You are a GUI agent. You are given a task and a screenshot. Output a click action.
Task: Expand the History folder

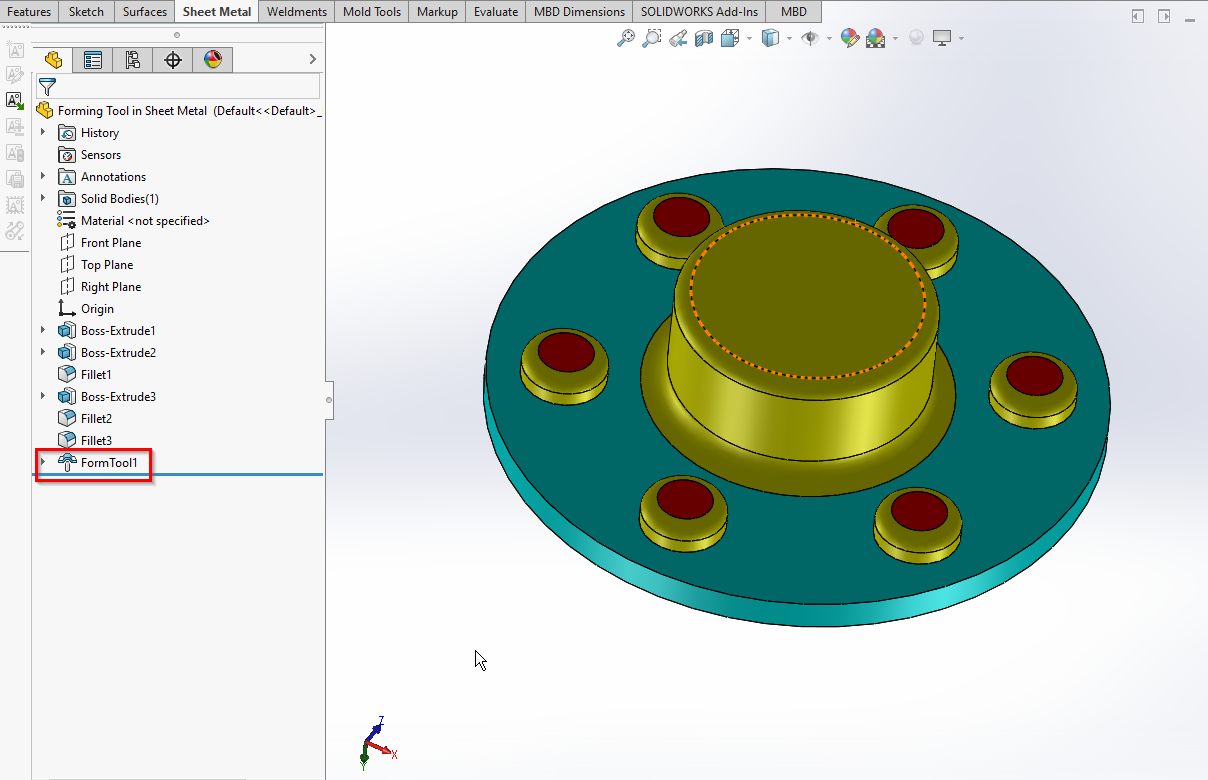[43, 133]
